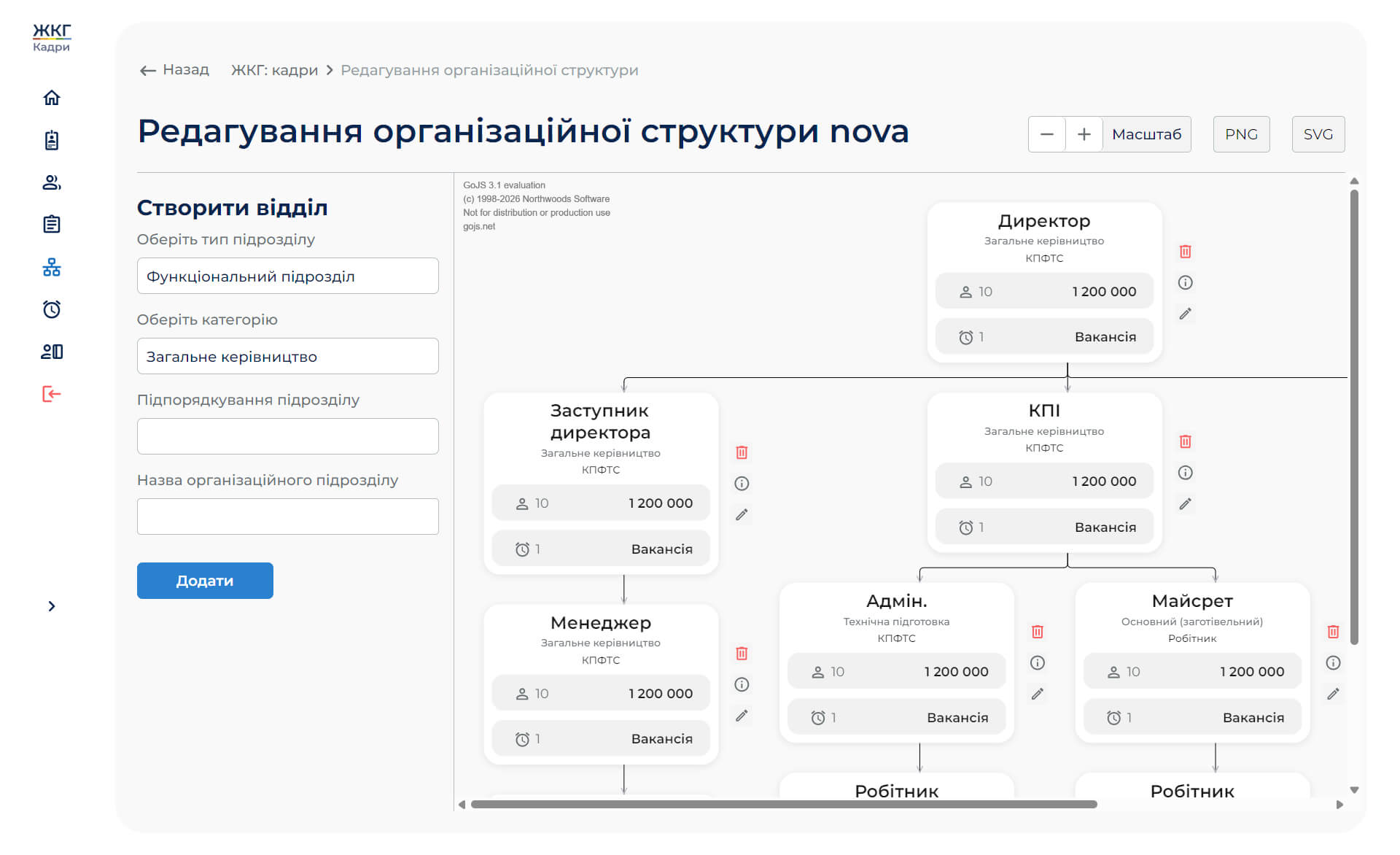Edit the Менеджер node with pencil icon

click(x=742, y=716)
